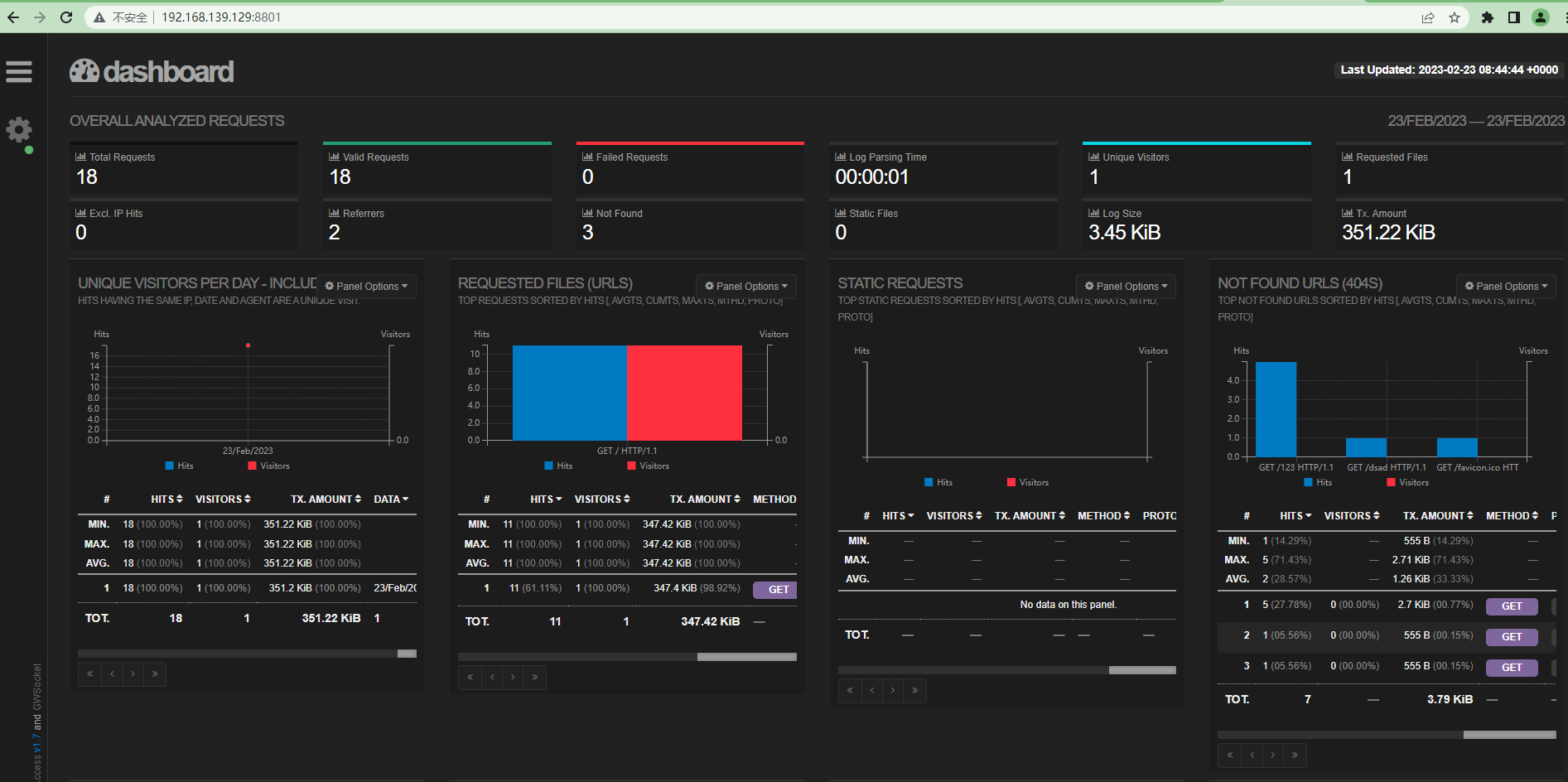Click GET method badge in Requested Files row 1
The width and height of the screenshot is (1568, 782).
[x=775, y=590]
